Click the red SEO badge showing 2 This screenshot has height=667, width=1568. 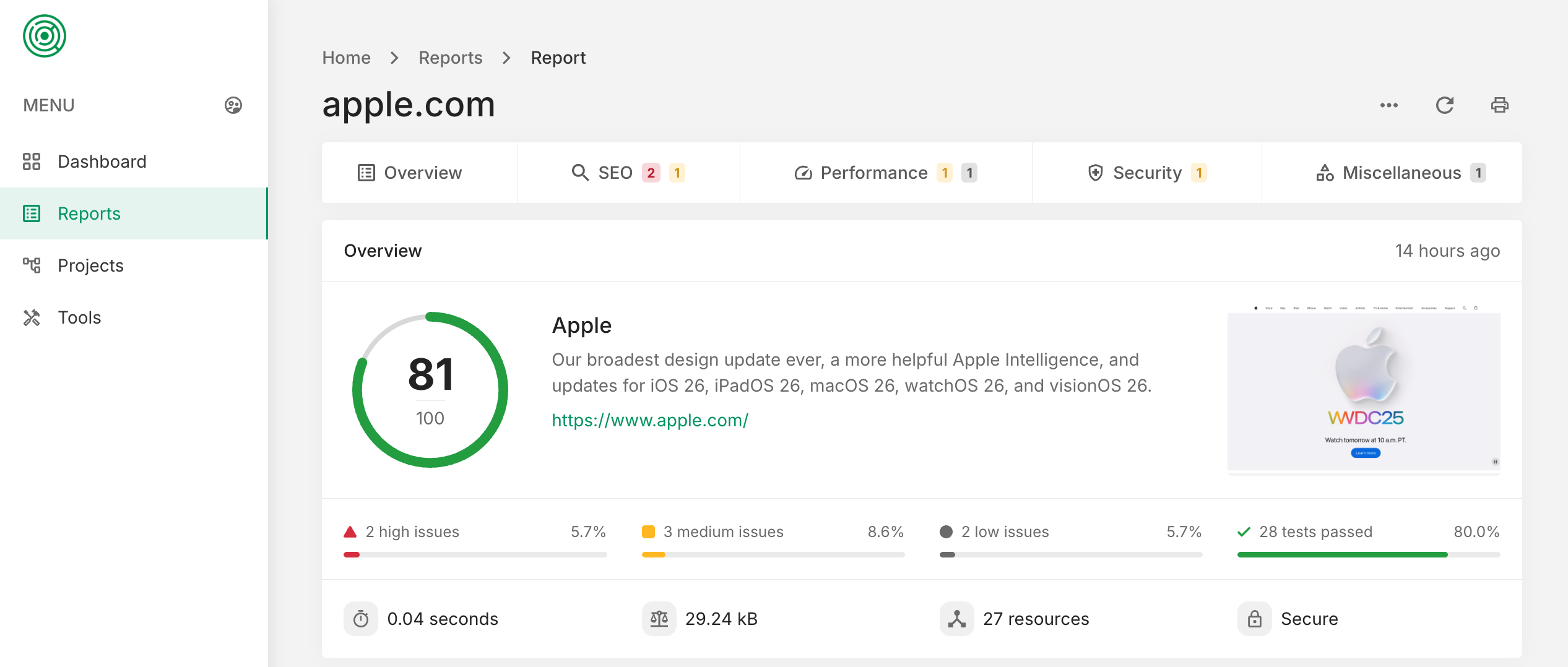coord(651,173)
